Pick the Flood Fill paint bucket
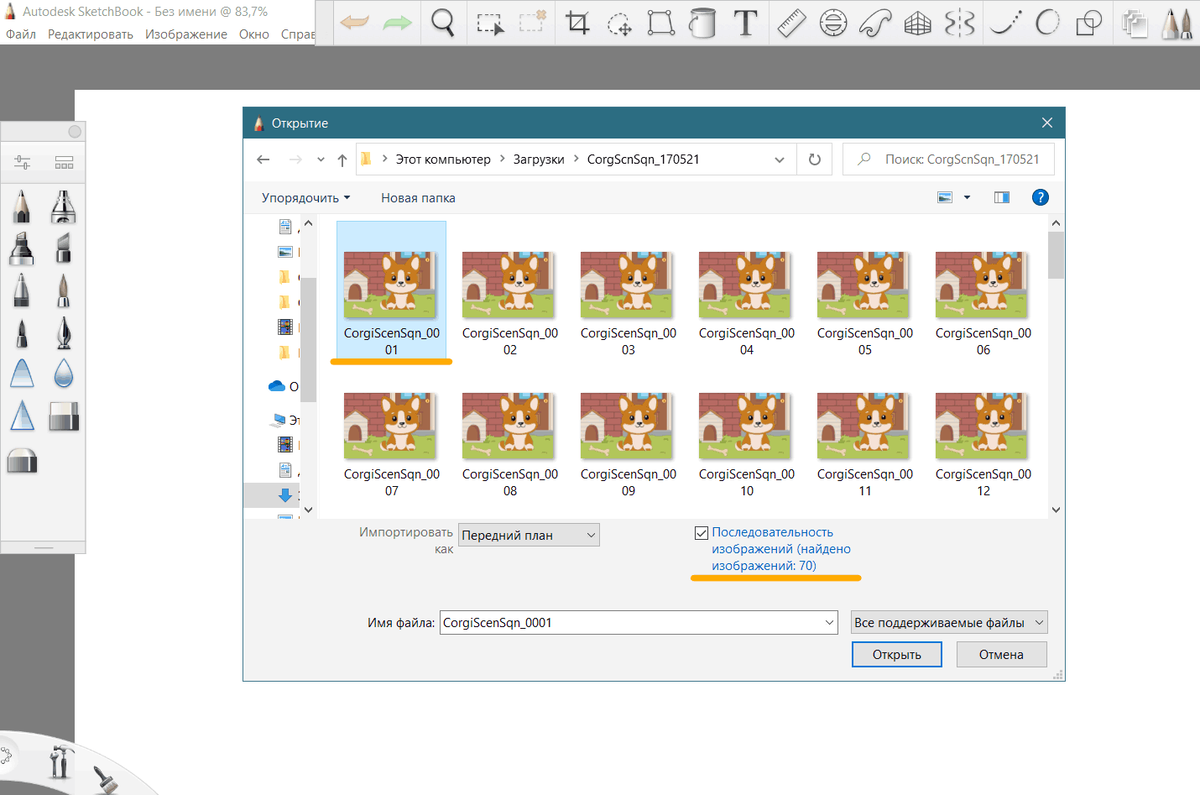Viewport: 1200px width, 795px height. coord(703,22)
